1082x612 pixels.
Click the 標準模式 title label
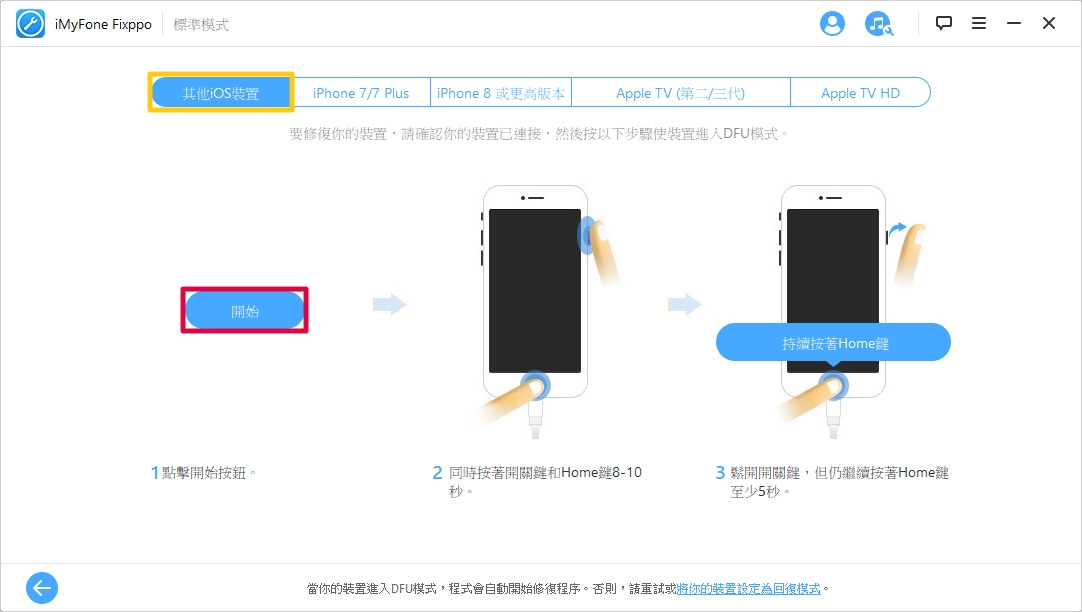(x=201, y=25)
